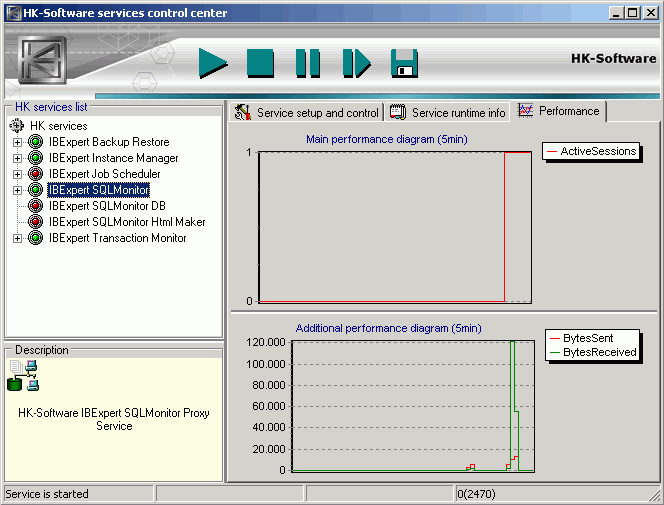Expand the IBExpert SQLMonitor node
Viewport: 664px width, 505px height.
[17, 190]
